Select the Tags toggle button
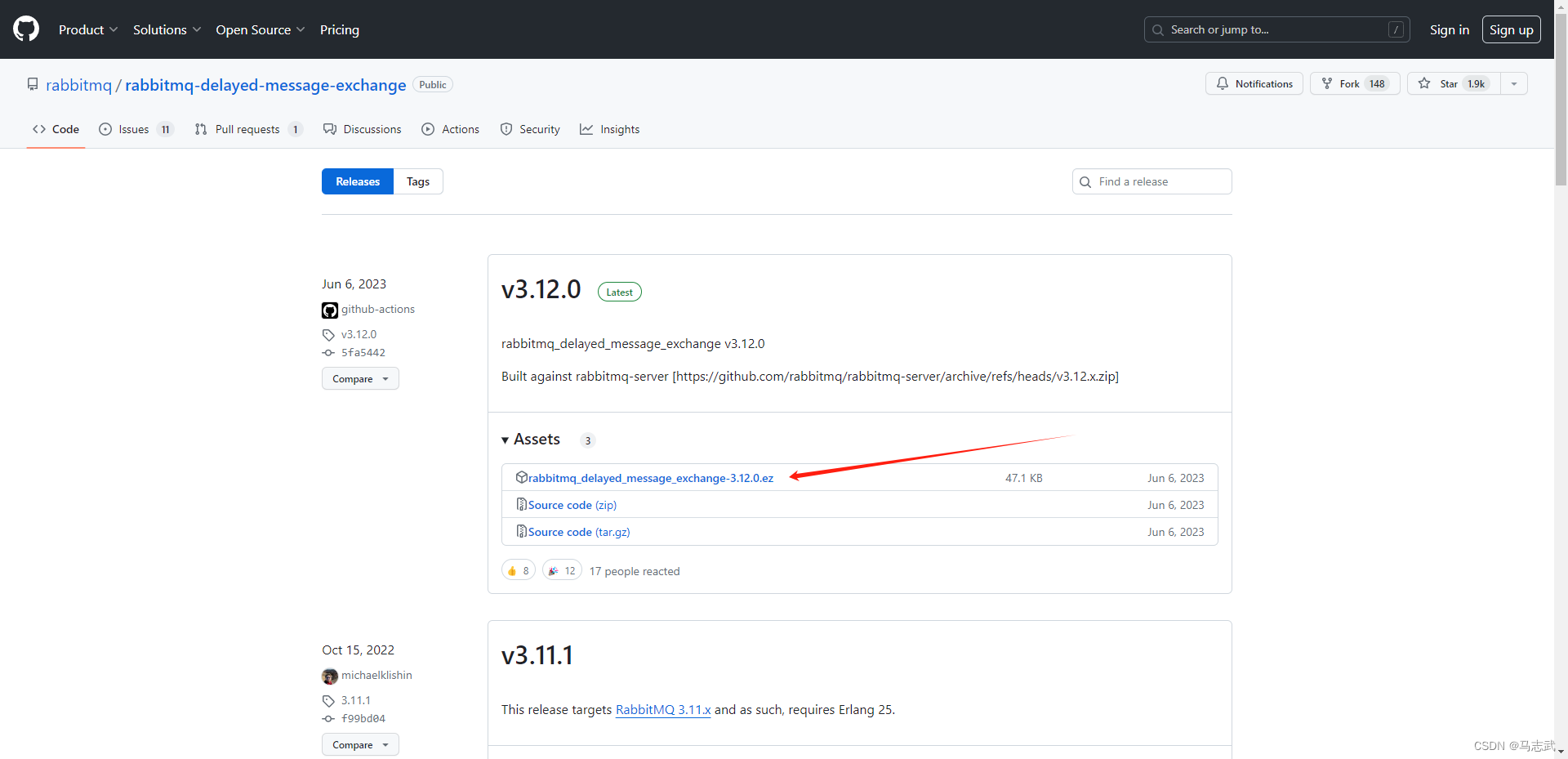The width and height of the screenshot is (1568, 759). point(418,181)
